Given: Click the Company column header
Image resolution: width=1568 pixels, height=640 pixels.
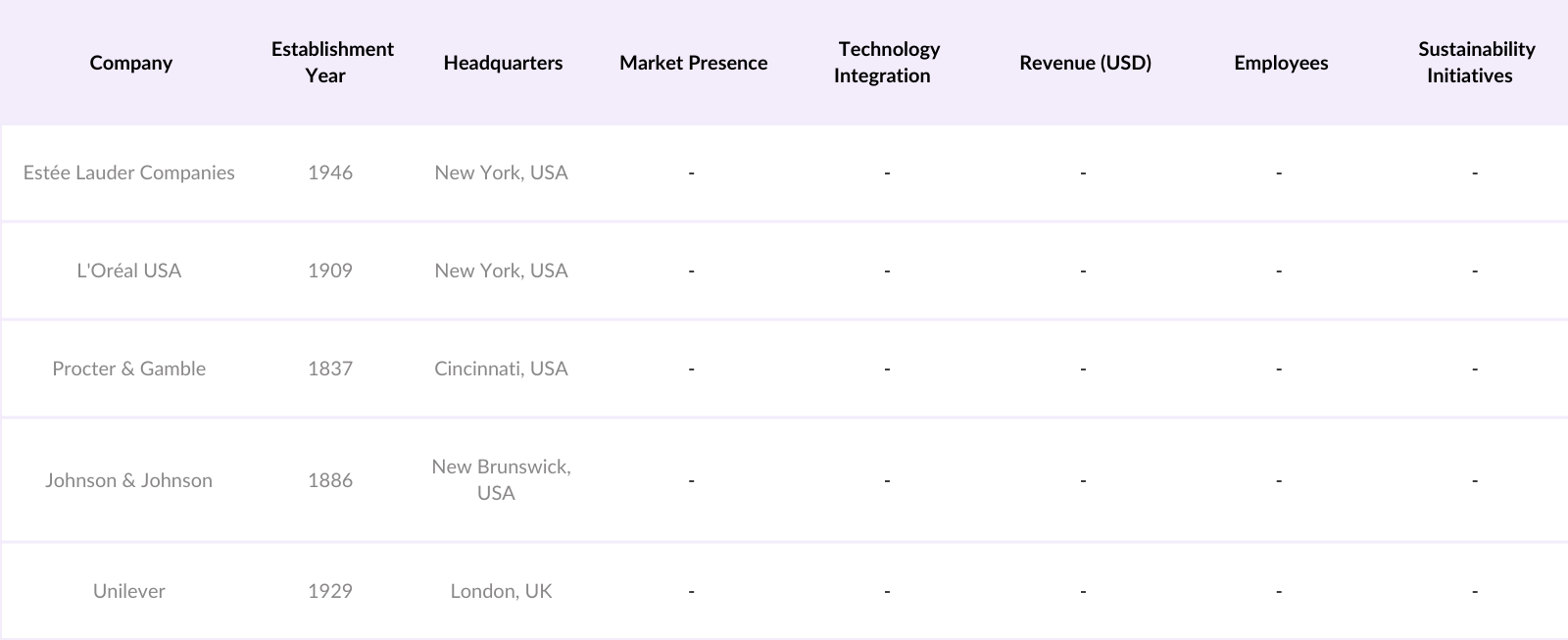Looking at the screenshot, I should point(130,63).
